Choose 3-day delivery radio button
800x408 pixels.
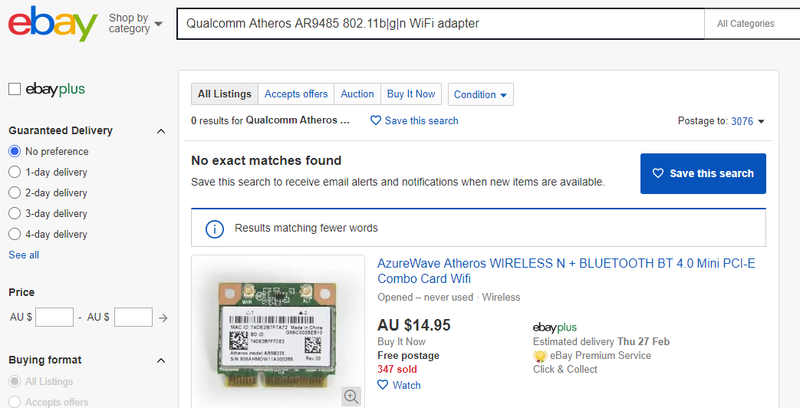pos(15,213)
